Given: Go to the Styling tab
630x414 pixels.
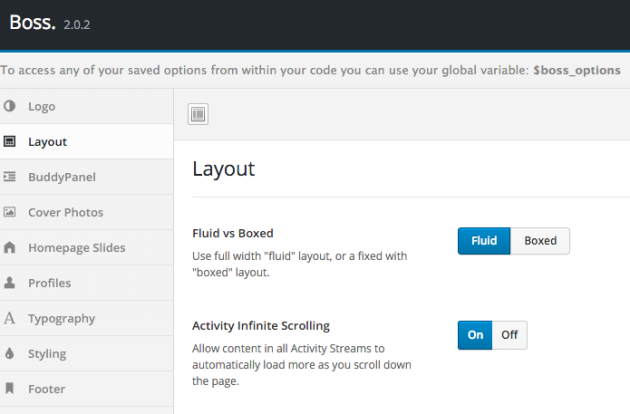Looking at the screenshot, I should tap(86, 354).
